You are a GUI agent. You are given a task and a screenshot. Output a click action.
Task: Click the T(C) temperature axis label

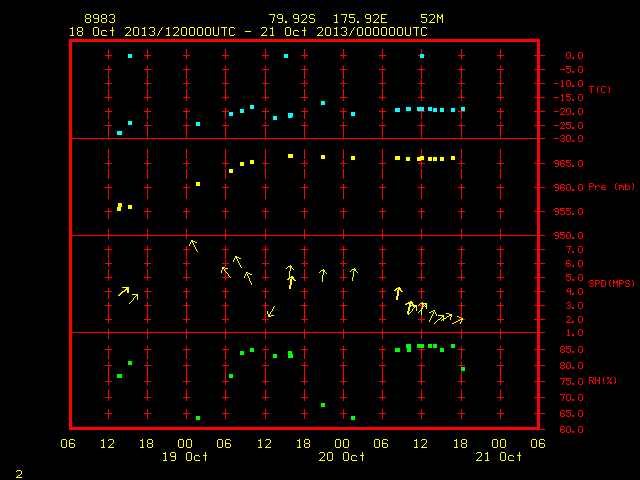600,89
